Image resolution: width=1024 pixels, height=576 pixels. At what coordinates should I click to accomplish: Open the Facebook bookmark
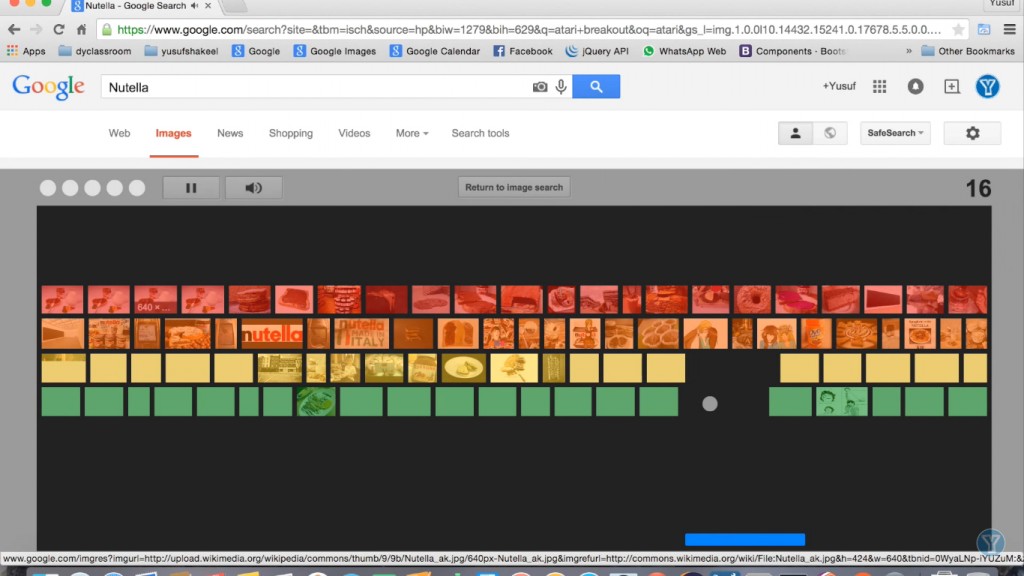click(x=522, y=51)
